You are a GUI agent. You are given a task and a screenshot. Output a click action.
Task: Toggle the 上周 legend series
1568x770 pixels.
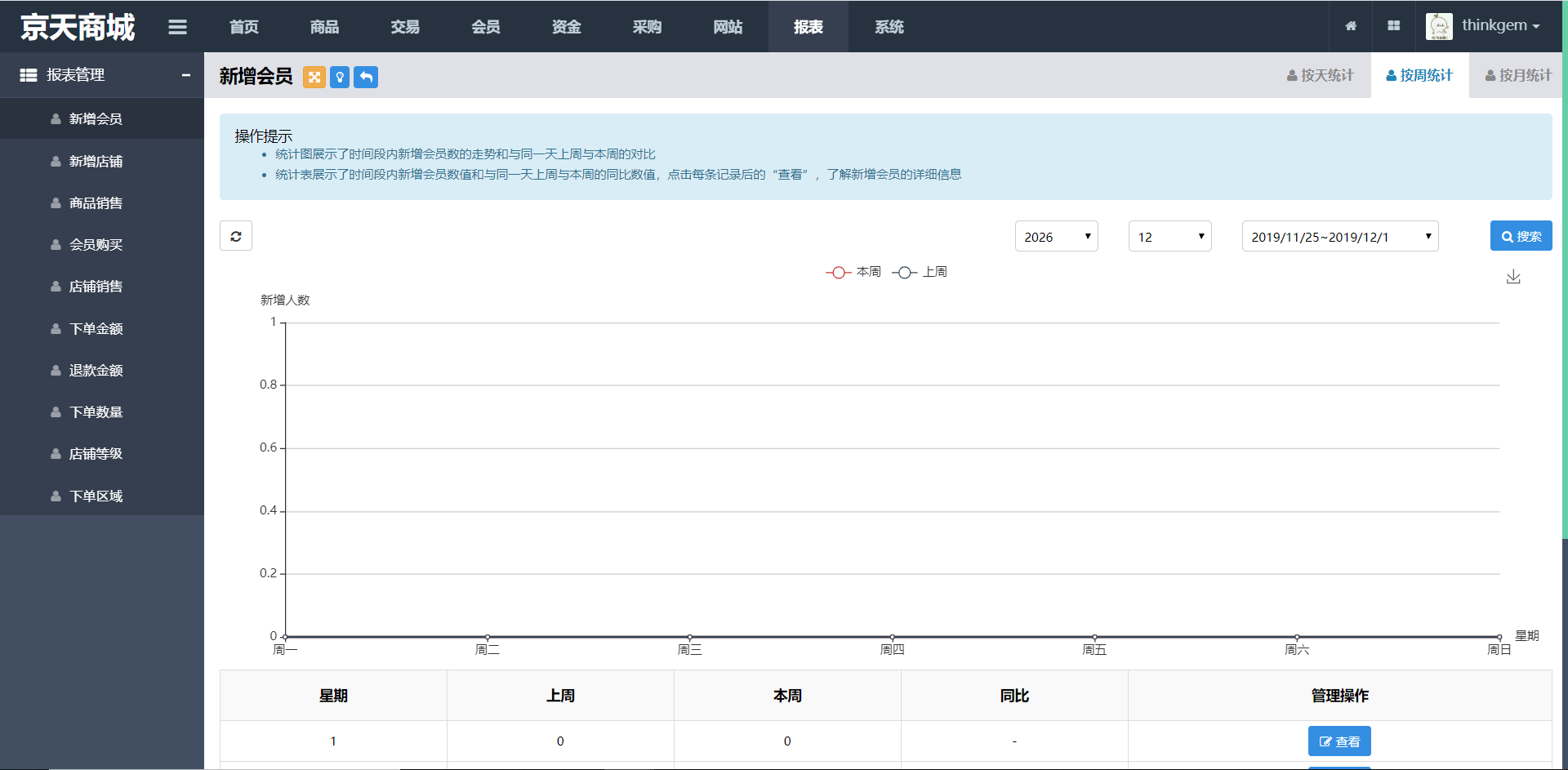920,272
